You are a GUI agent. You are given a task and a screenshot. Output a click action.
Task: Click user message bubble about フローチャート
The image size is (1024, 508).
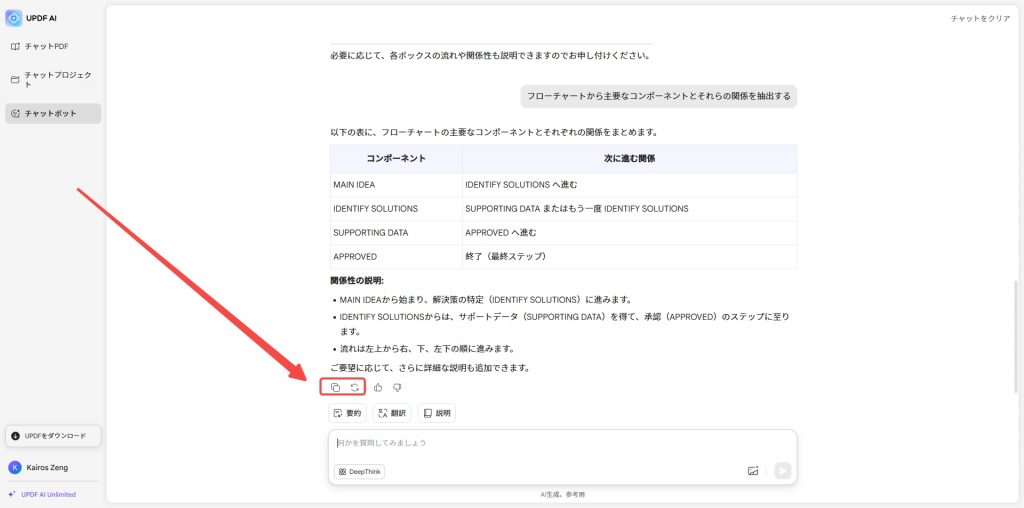[x=659, y=96]
